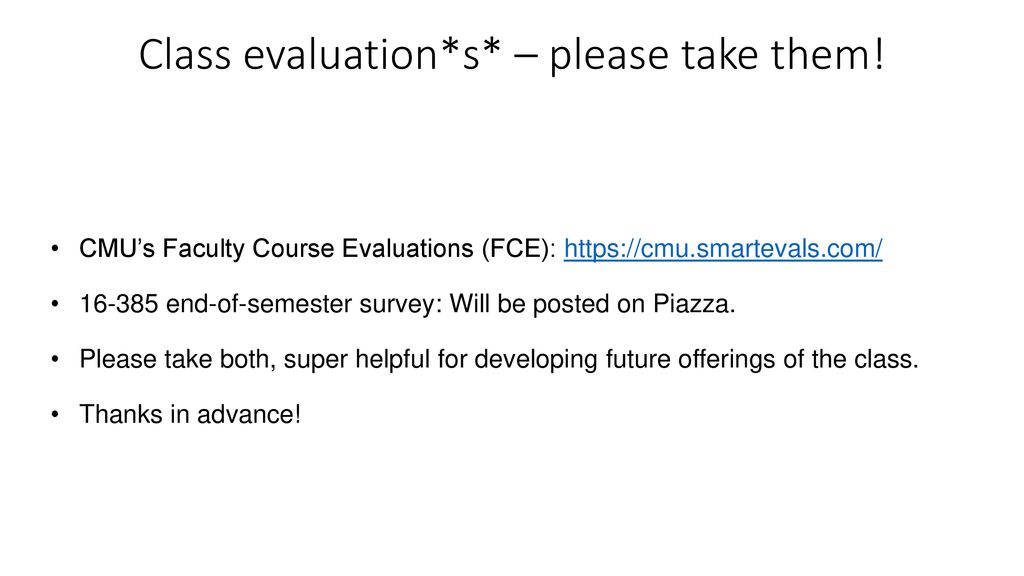
Task: Click the bullet marker before 'CMU's Faculty'
Action: point(55,249)
